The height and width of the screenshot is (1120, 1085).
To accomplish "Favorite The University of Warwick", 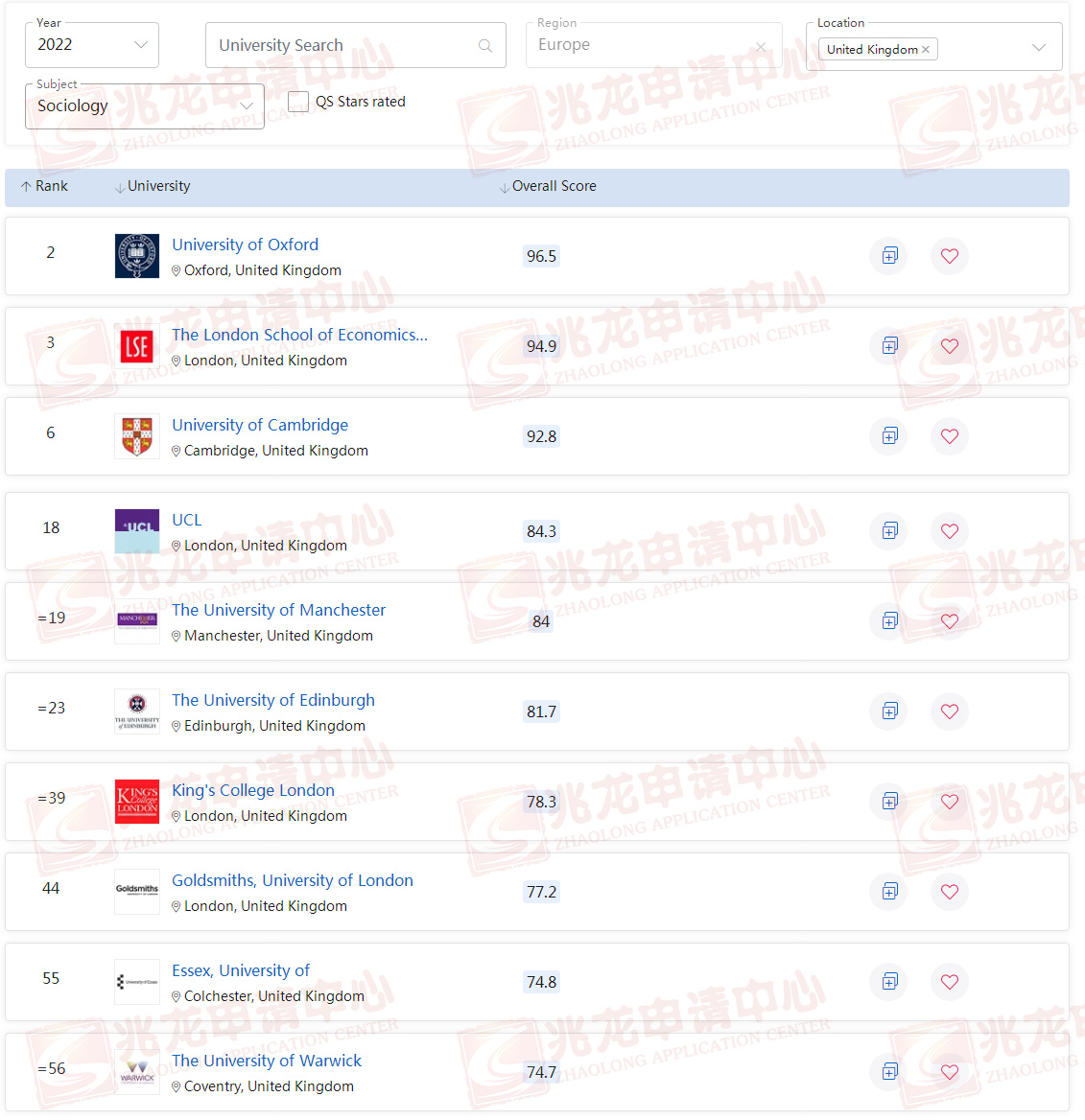I will coord(950,1072).
